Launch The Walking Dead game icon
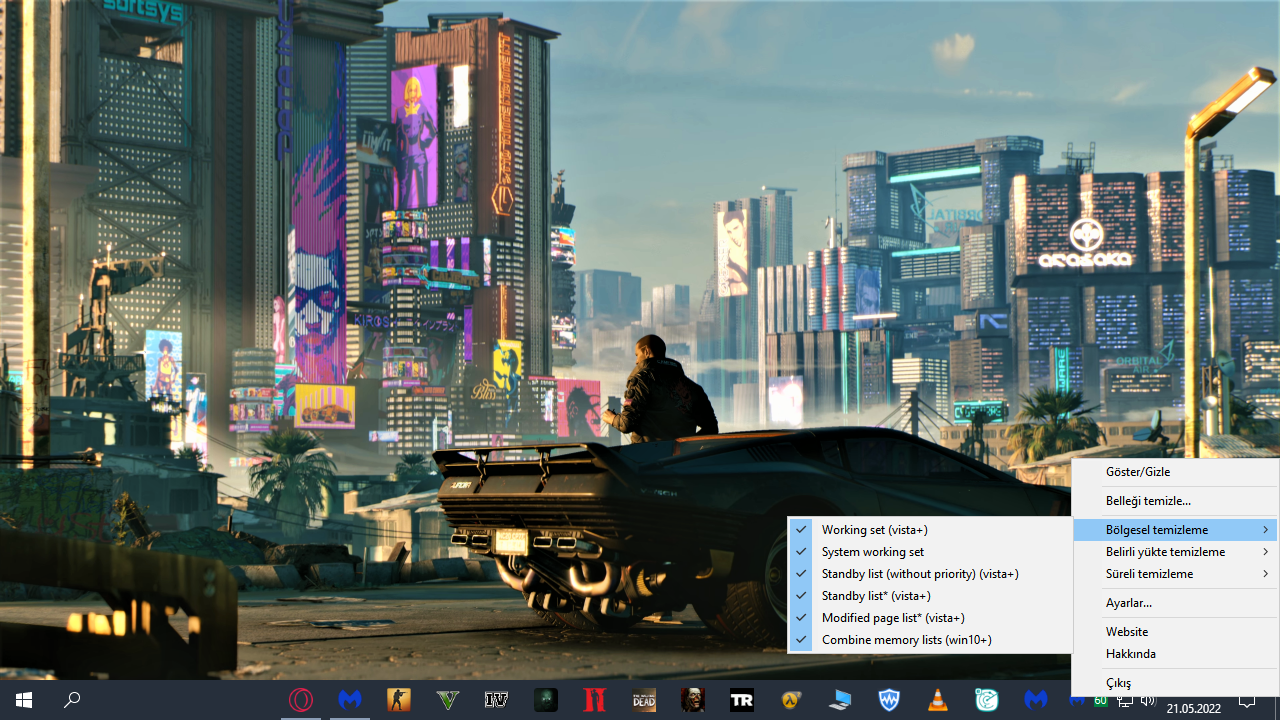This screenshot has height=720, width=1280. [x=644, y=700]
